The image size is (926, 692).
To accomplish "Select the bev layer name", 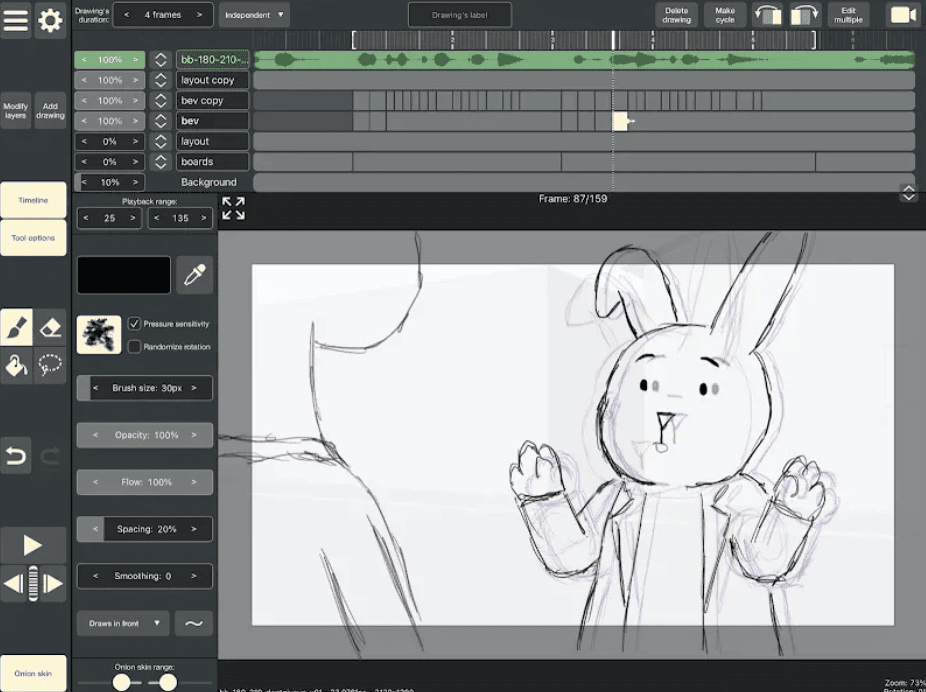I will click(x=212, y=121).
